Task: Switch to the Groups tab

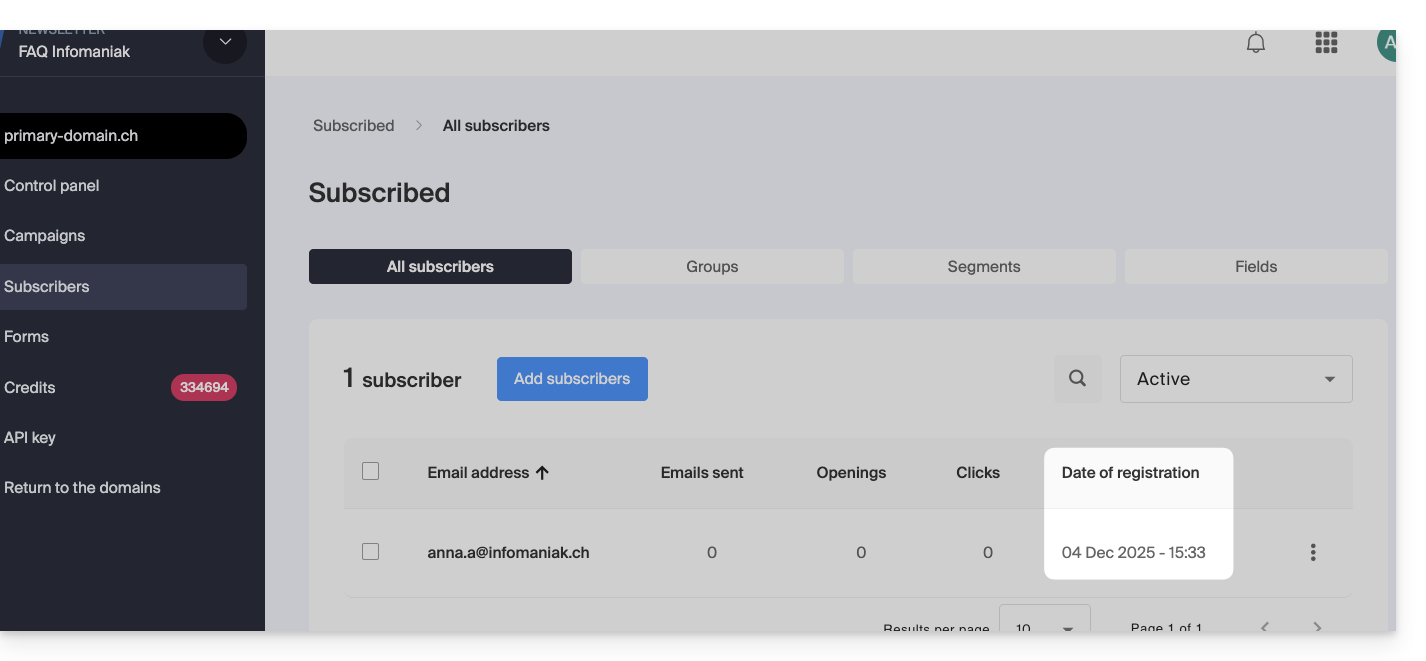Action: click(712, 267)
